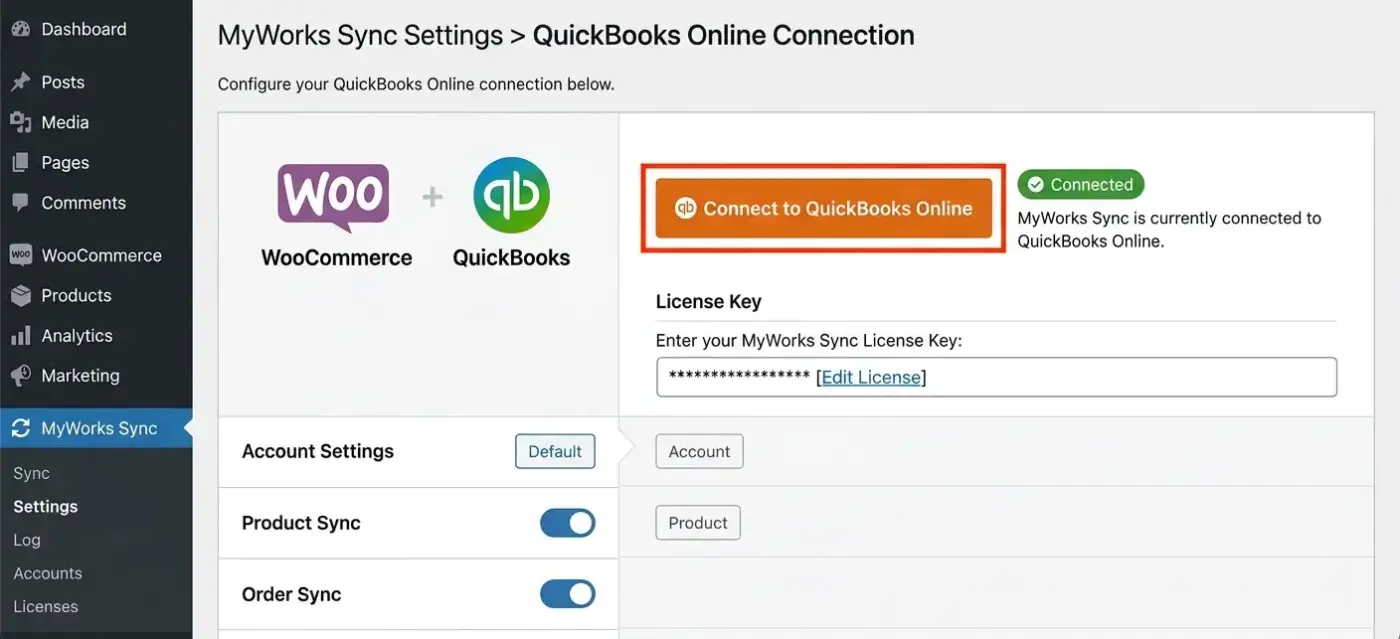The image size is (1400, 639).
Task: Toggle the Order Sync switch
Action: 568,594
